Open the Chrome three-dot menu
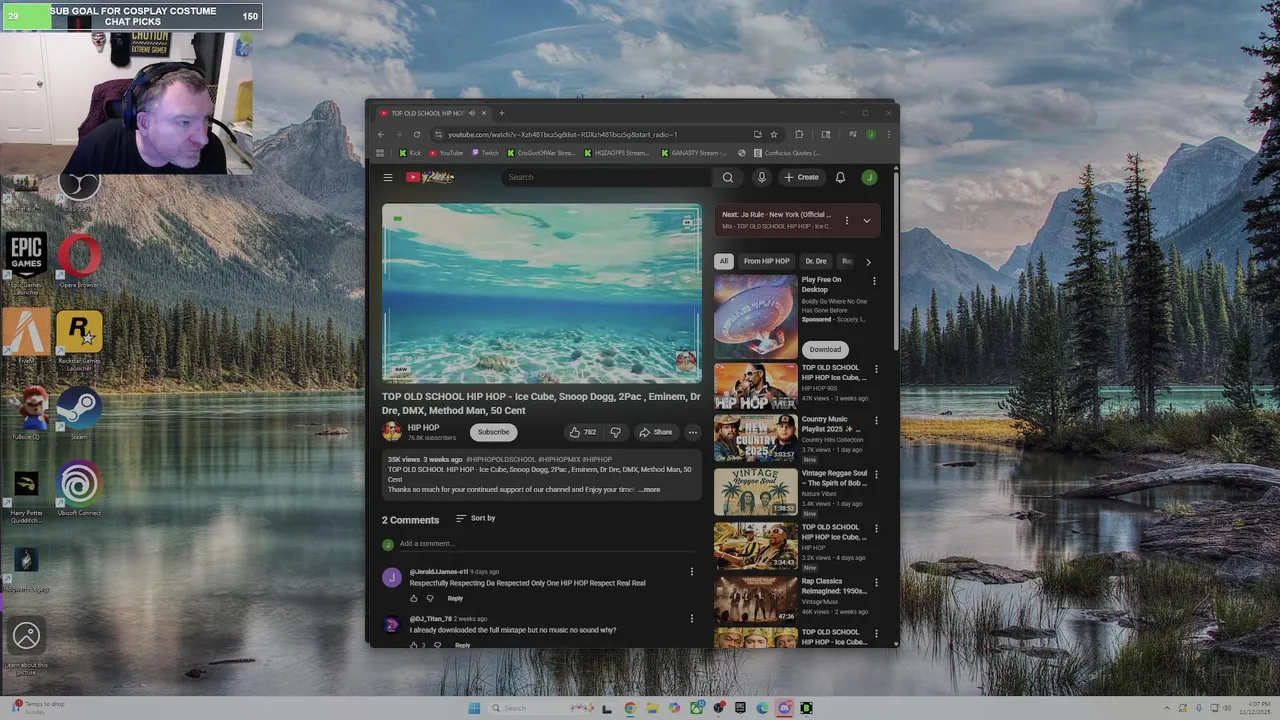The height and width of the screenshot is (720, 1280). click(x=888, y=134)
